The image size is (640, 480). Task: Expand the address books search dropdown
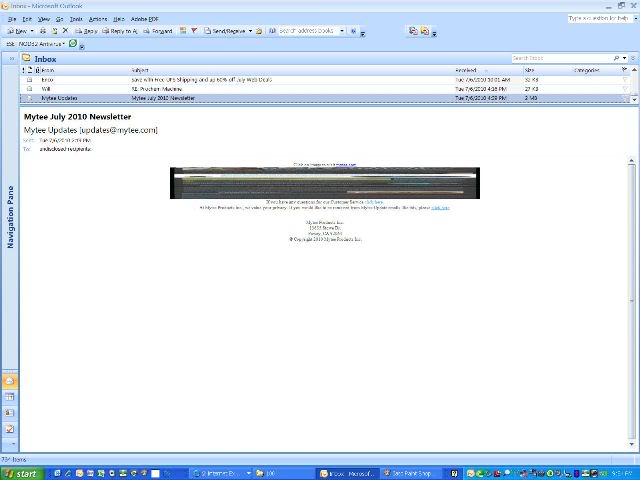[342, 31]
